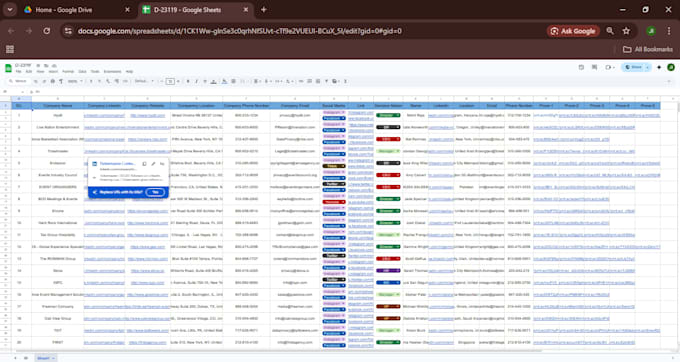This screenshot has width=680, height=362.
Task: Open the Hyatt company website link
Action: (147, 115)
